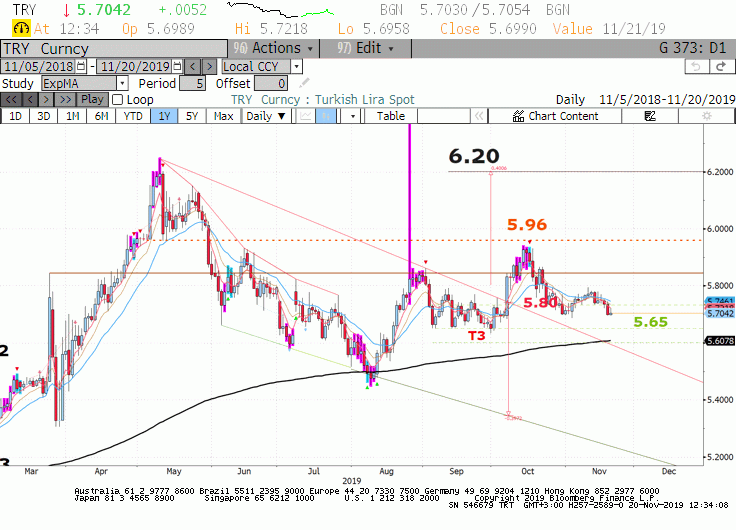736x530 pixels.
Task: Click the red 5.80 annotation label
Action: click(540, 303)
